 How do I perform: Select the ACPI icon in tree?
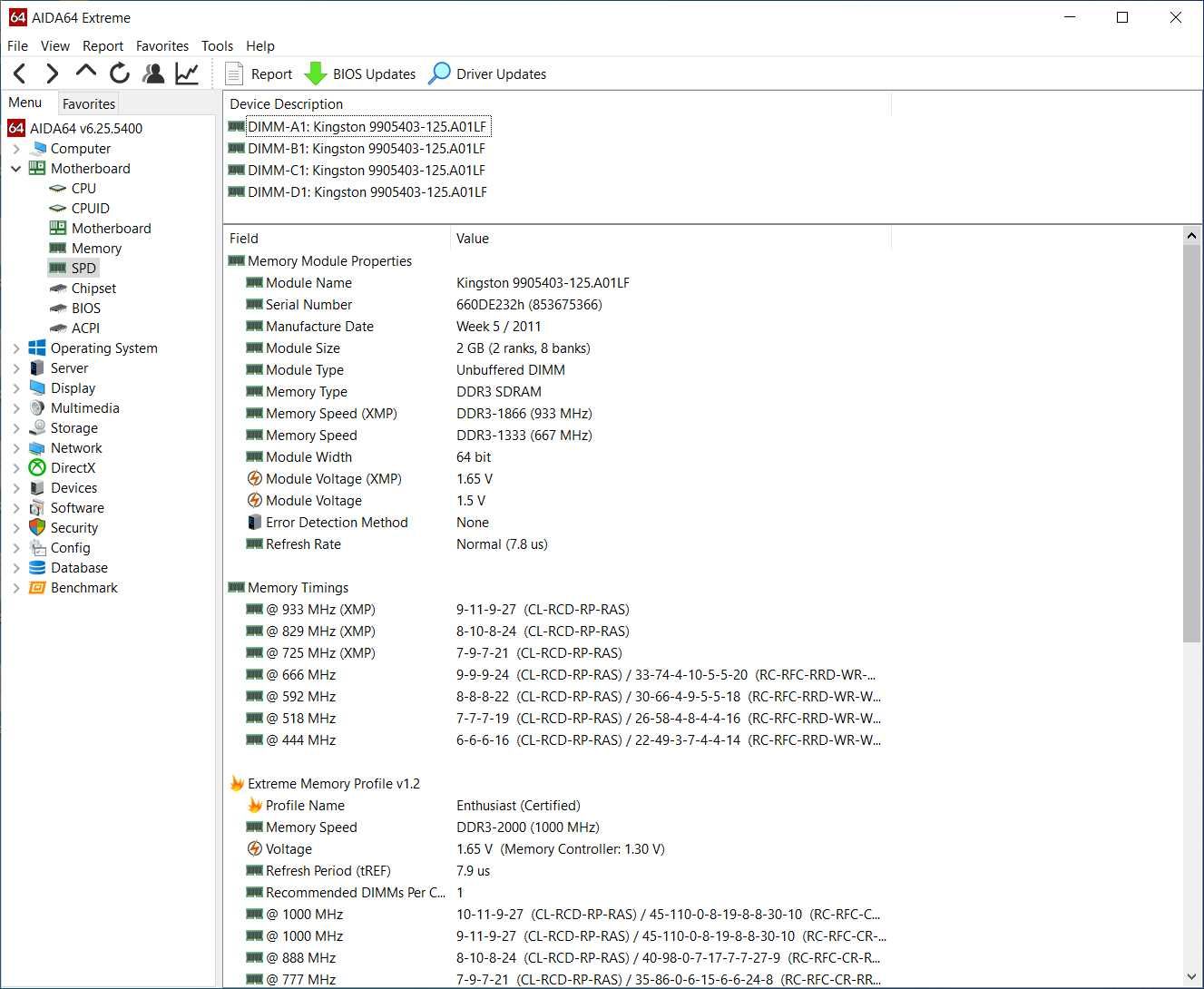click(58, 328)
